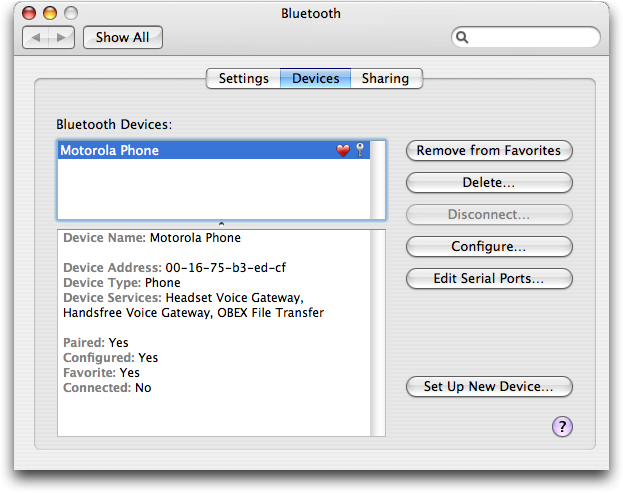Click the Connected: No line

click(107, 388)
